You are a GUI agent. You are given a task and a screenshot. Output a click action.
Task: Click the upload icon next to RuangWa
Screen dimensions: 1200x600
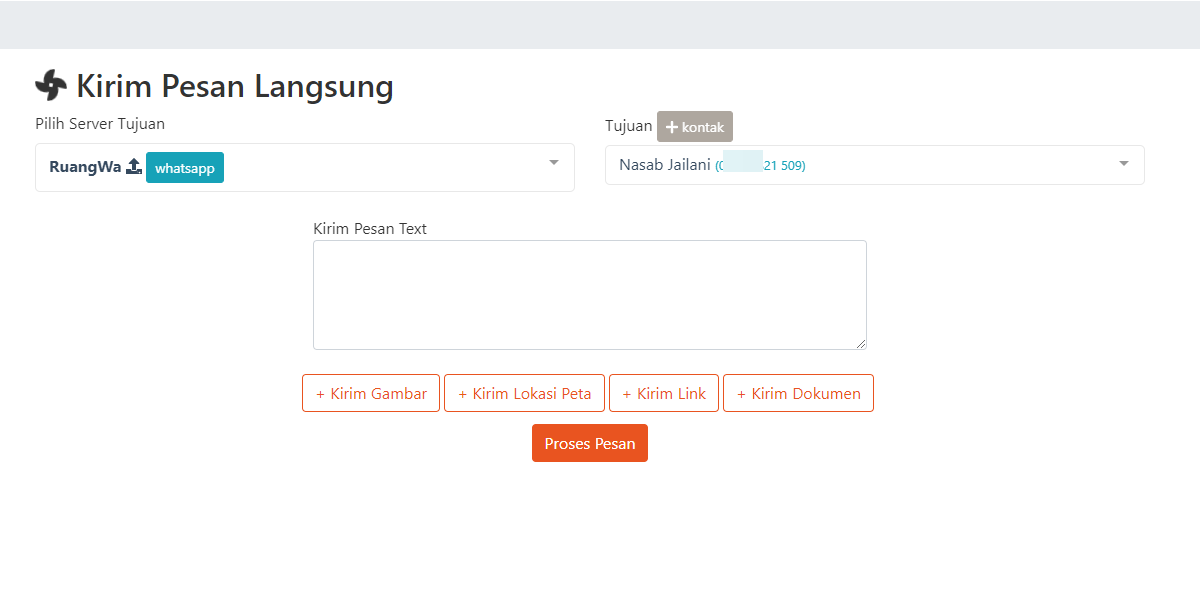134,167
